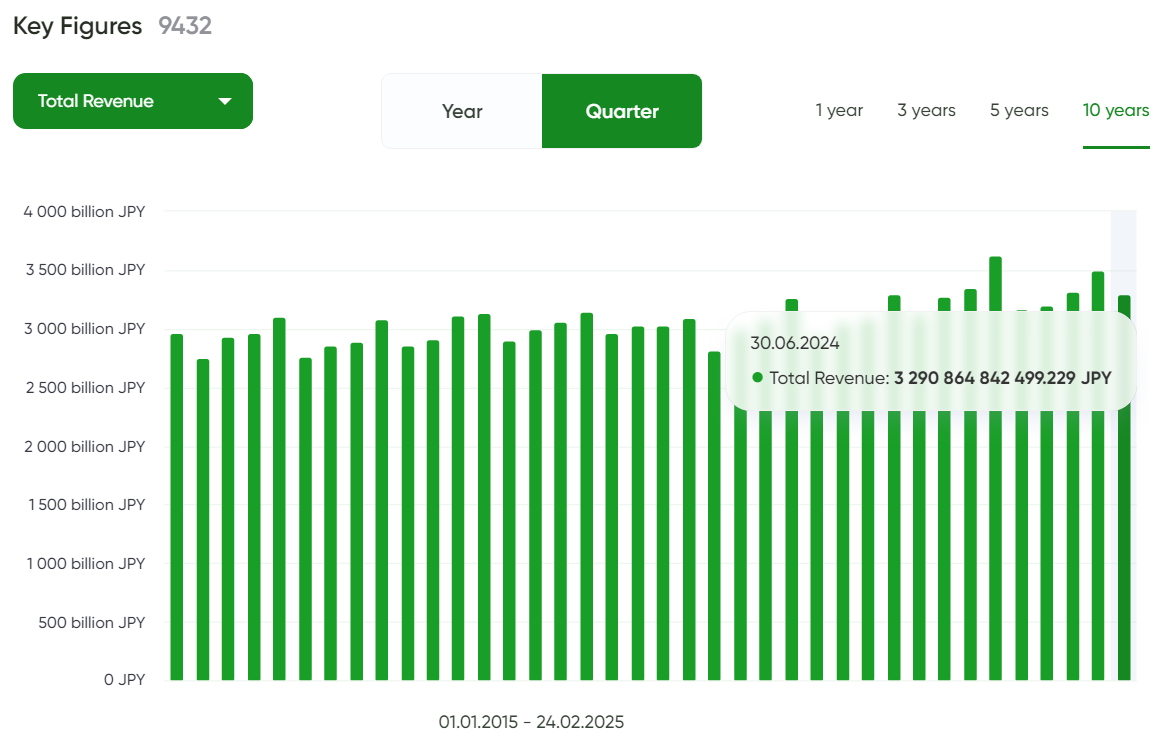1159x747 pixels.
Task: Switch to Year view
Action: 462,112
